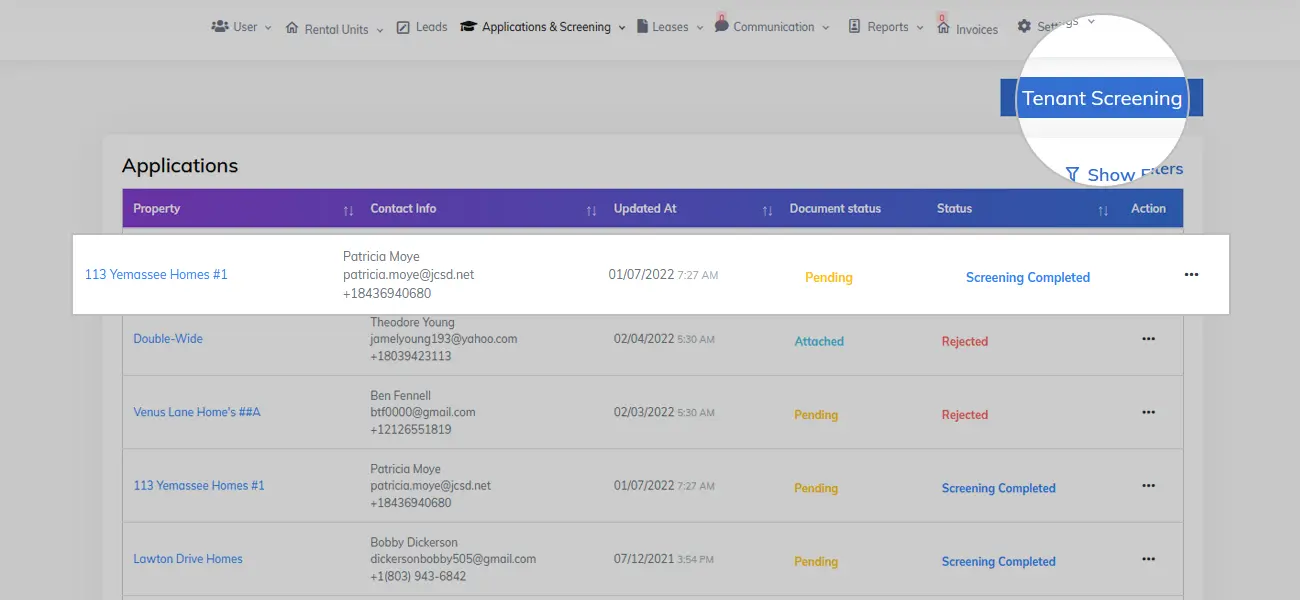Open the 113 Yemassee Homes #1 property link
This screenshot has height=600, width=1300.
click(156, 274)
